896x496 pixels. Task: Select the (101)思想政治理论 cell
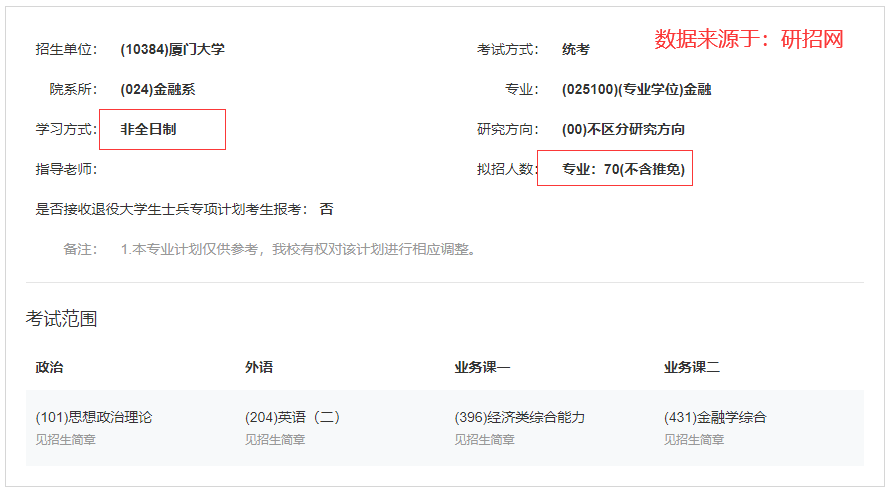click(x=94, y=418)
